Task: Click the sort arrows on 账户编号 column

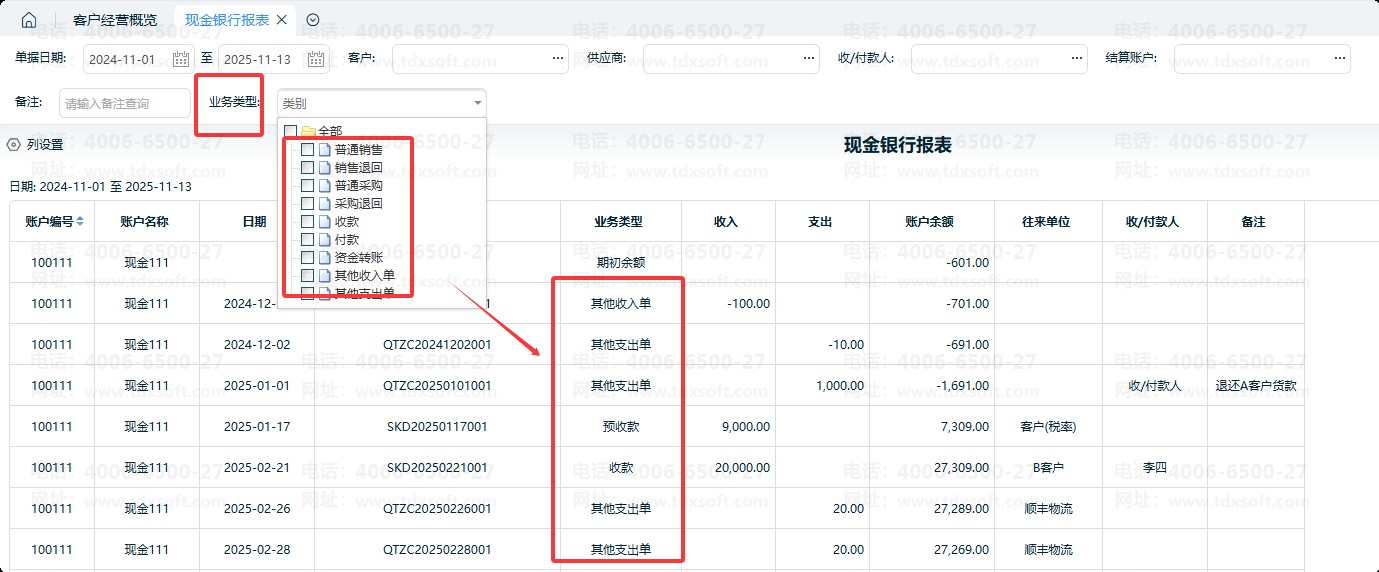Action: (80, 221)
